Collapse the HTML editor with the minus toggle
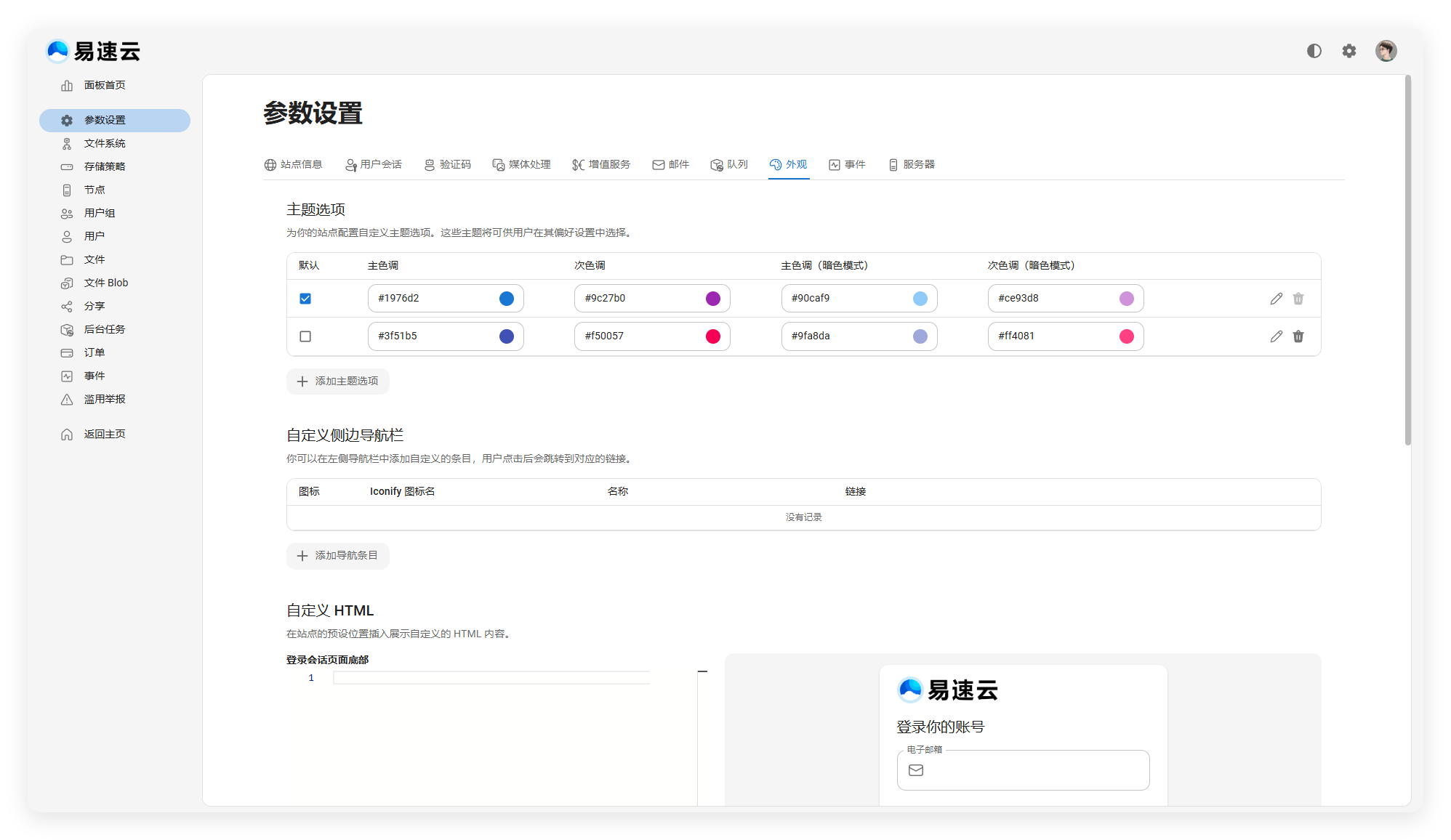This screenshot has width=1451, height=840. click(x=702, y=671)
